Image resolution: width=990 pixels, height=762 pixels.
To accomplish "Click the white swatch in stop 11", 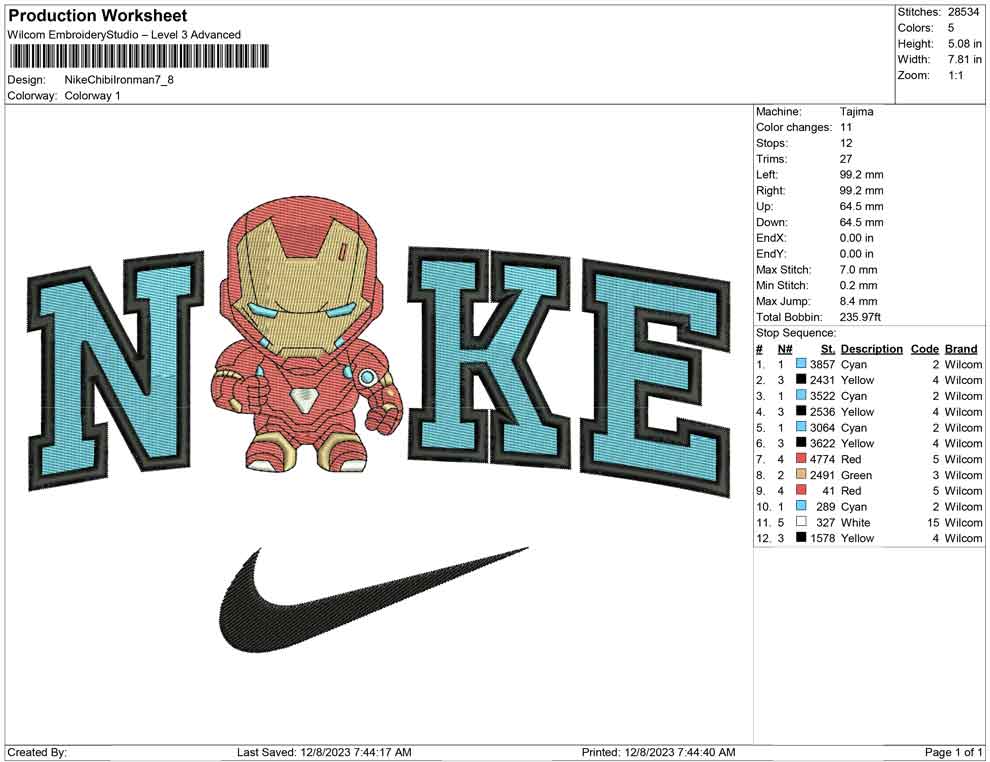I will click(x=801, y=521).
